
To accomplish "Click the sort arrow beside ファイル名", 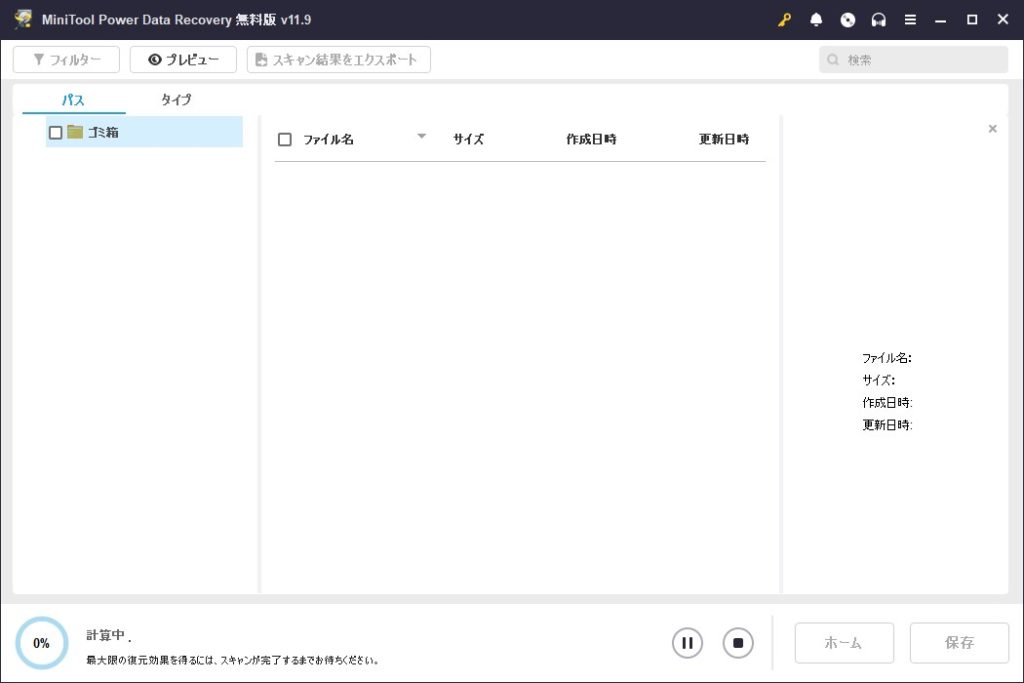I will click(x=421, y=137).
